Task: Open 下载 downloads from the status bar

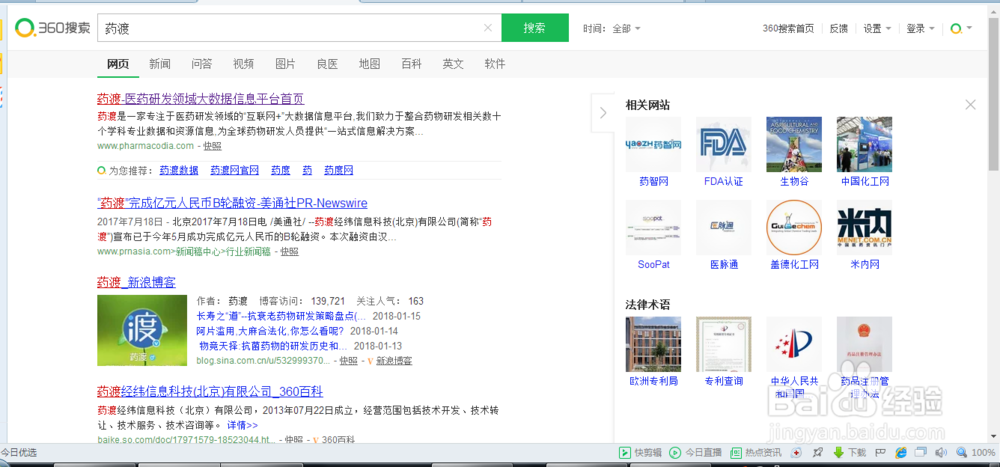Action: pos(849,453)
